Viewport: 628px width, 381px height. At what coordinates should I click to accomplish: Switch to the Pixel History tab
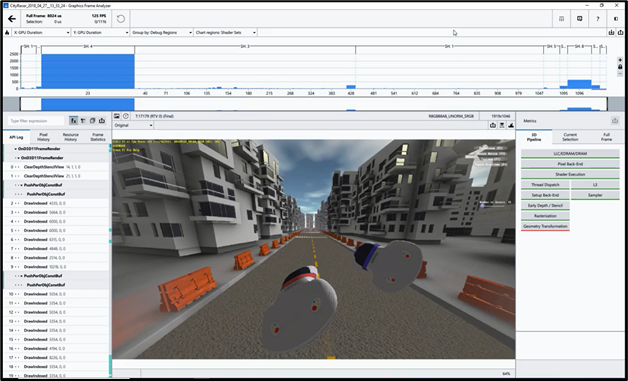[x=43, y=137]
